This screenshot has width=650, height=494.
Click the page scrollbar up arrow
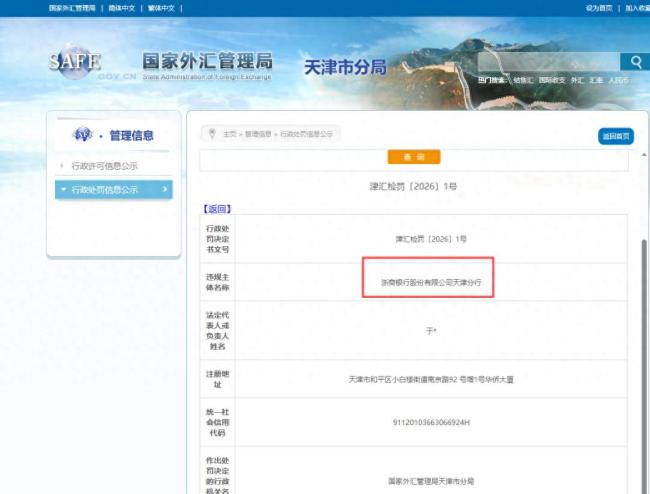click(644, 155)
